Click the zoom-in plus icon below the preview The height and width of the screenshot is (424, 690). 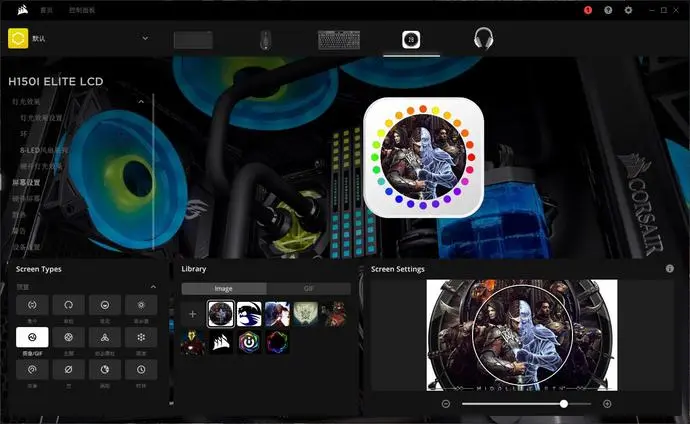pos(607,404)
